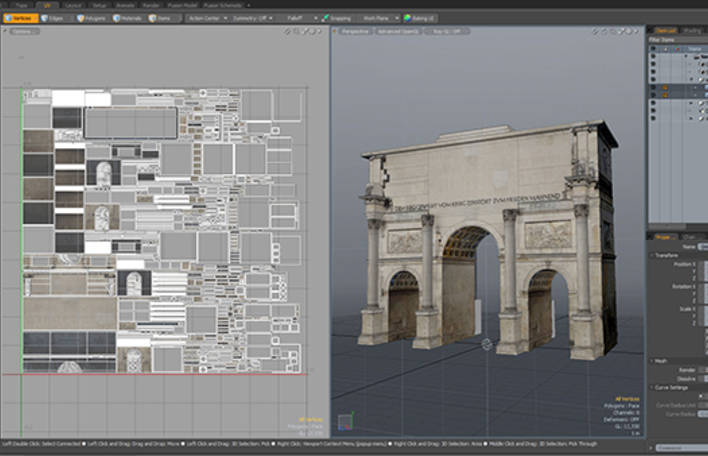Click the rotation pivot handle below the arch
The width and height of the screenshot is (708, 456).
pos(486,344)
